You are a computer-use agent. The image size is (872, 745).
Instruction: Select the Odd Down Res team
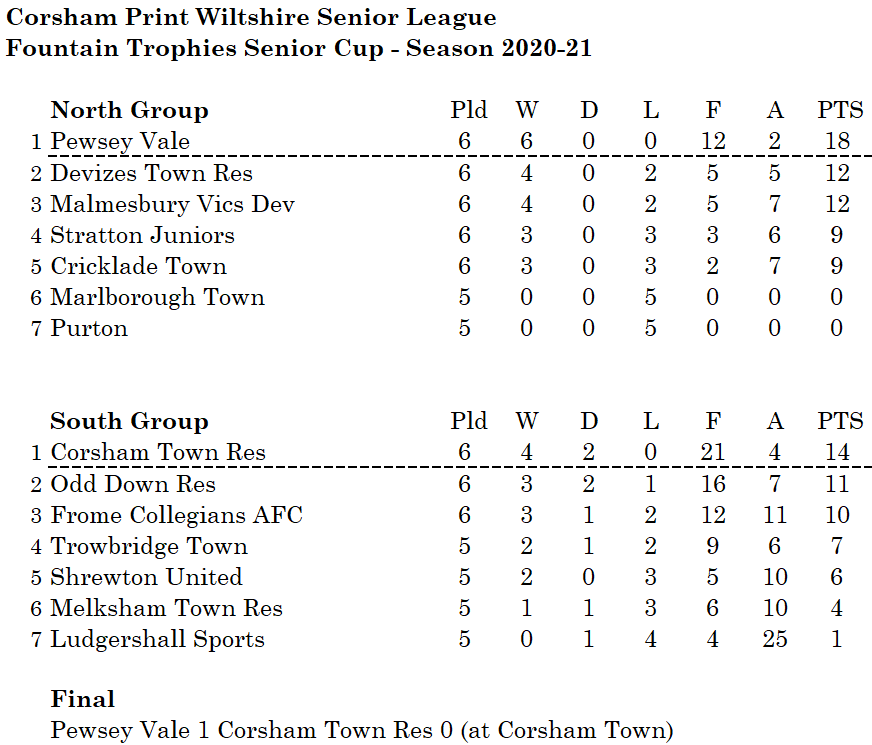pyautogui.click(x=133, y=484)
